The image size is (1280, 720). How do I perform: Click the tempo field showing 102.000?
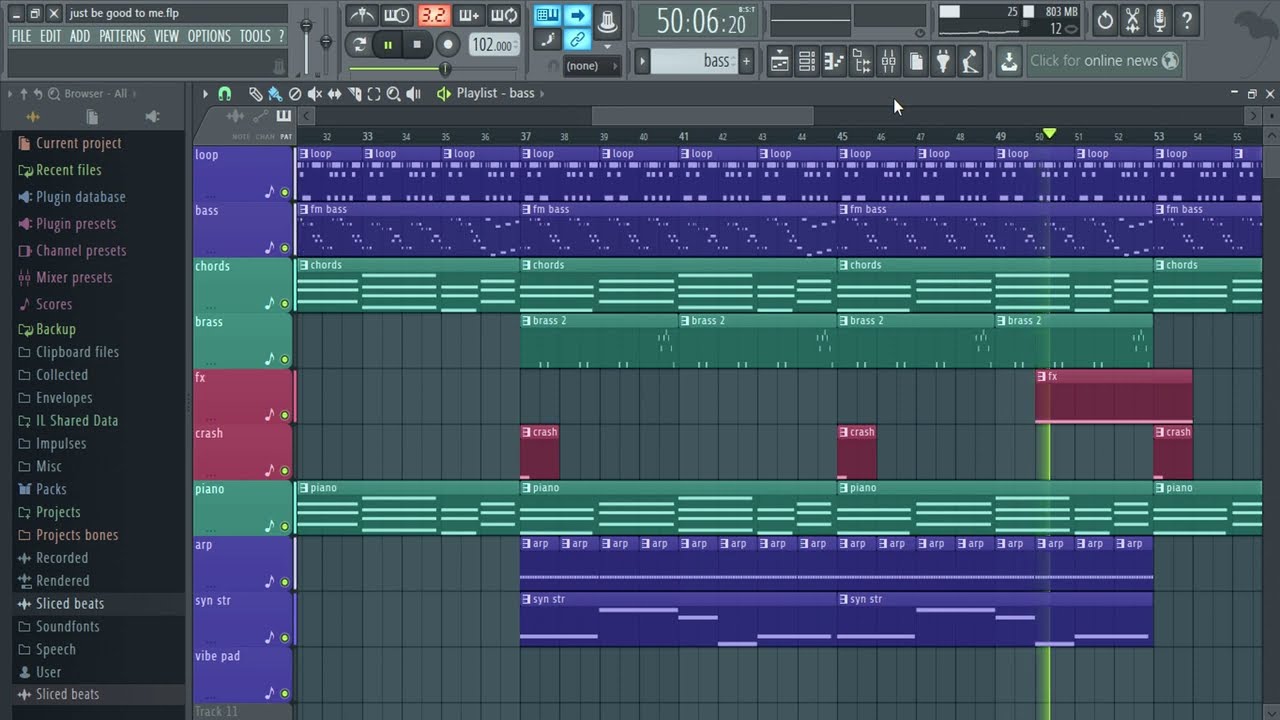click(493, 45)
